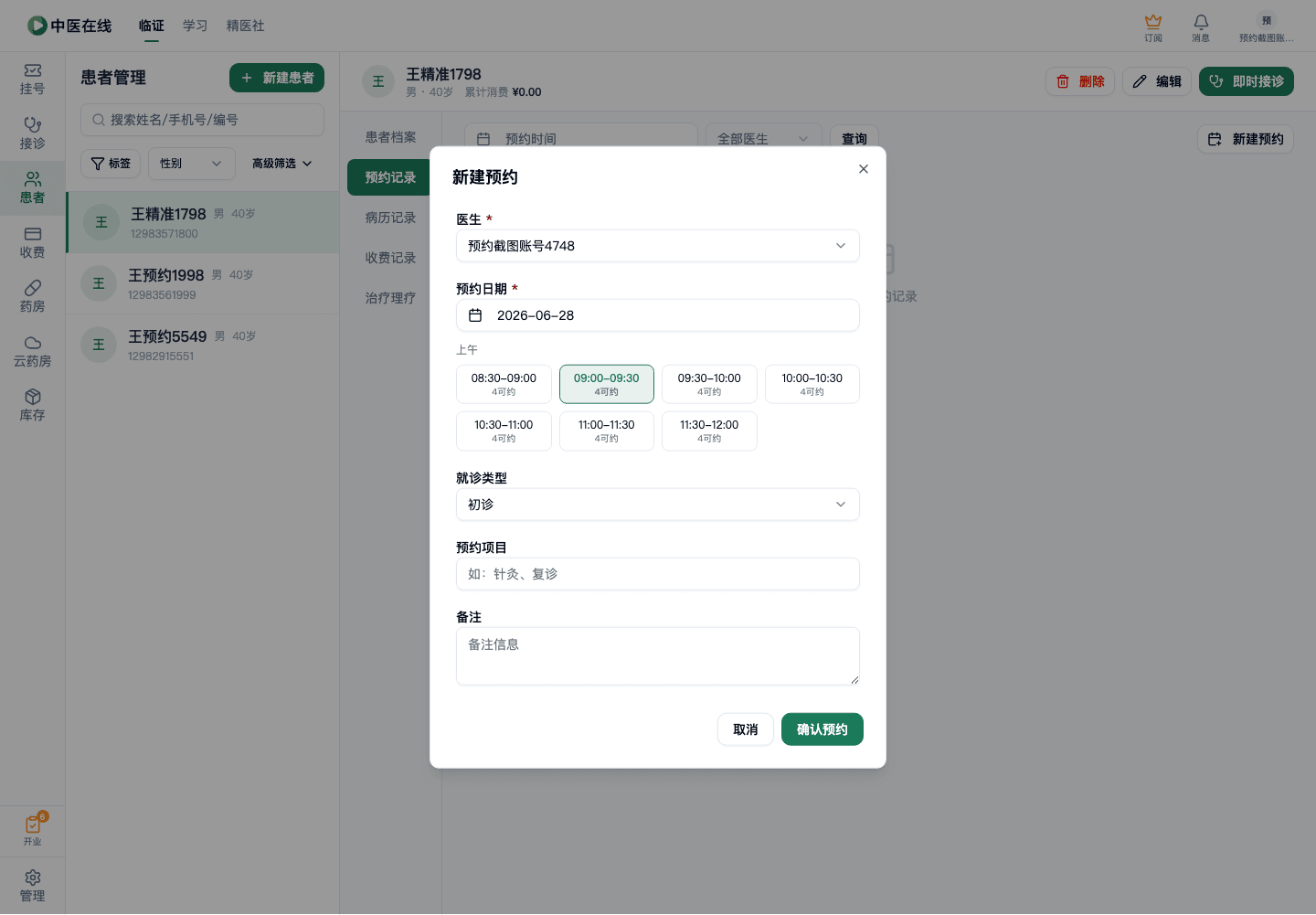Click the 预约时间 filter field
The image size is (1316, 915).
tap(580, 139)
